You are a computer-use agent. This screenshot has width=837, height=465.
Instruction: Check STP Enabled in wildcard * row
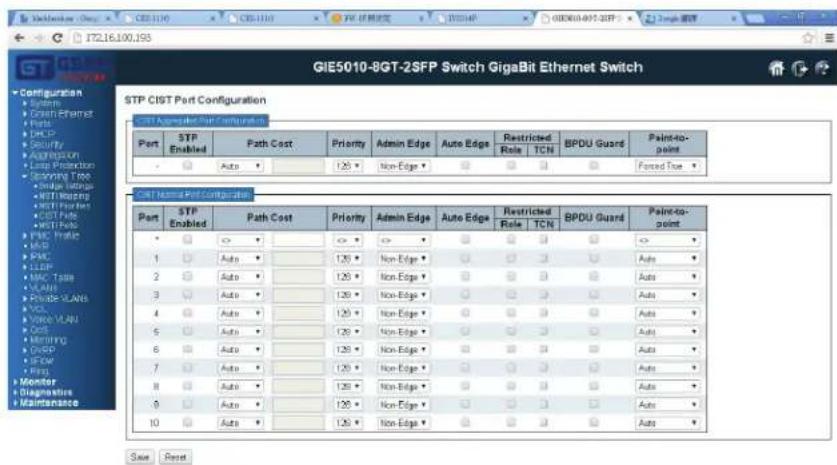(x=187, y=240)
